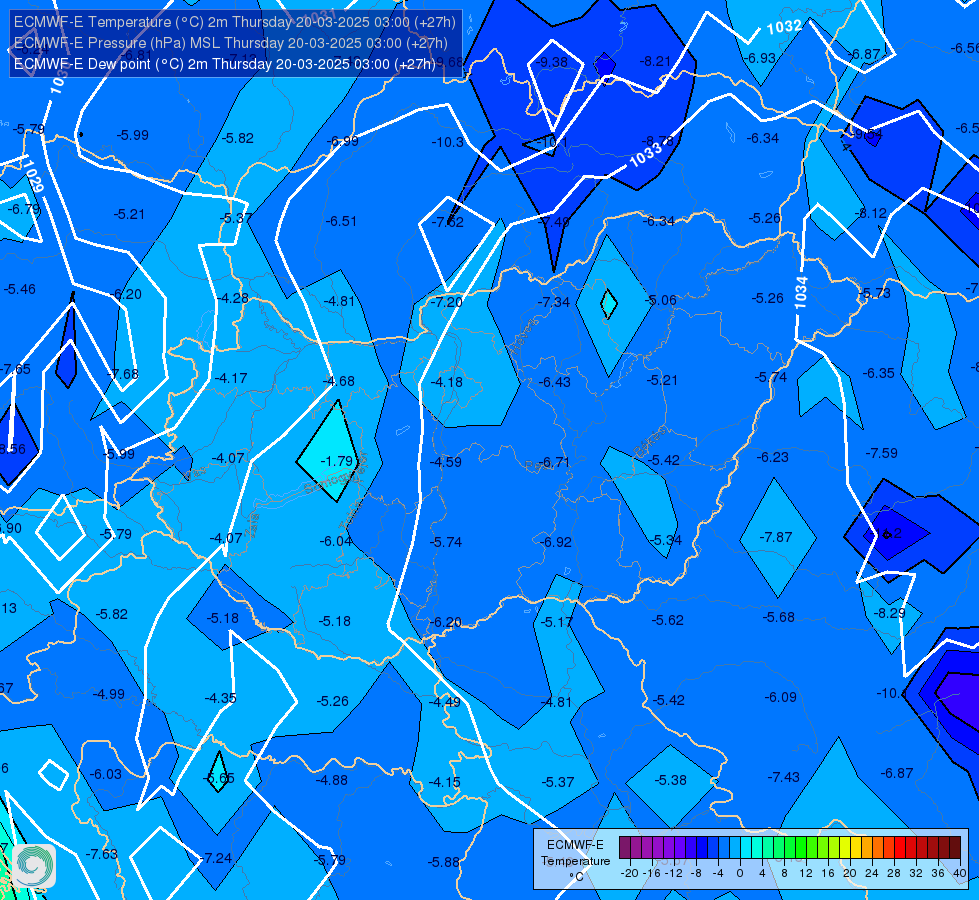Image resolution: width=979 pixels, height=900 pixels.
Task: Click the -4.49 temperature value
Action: pos(445,702)
